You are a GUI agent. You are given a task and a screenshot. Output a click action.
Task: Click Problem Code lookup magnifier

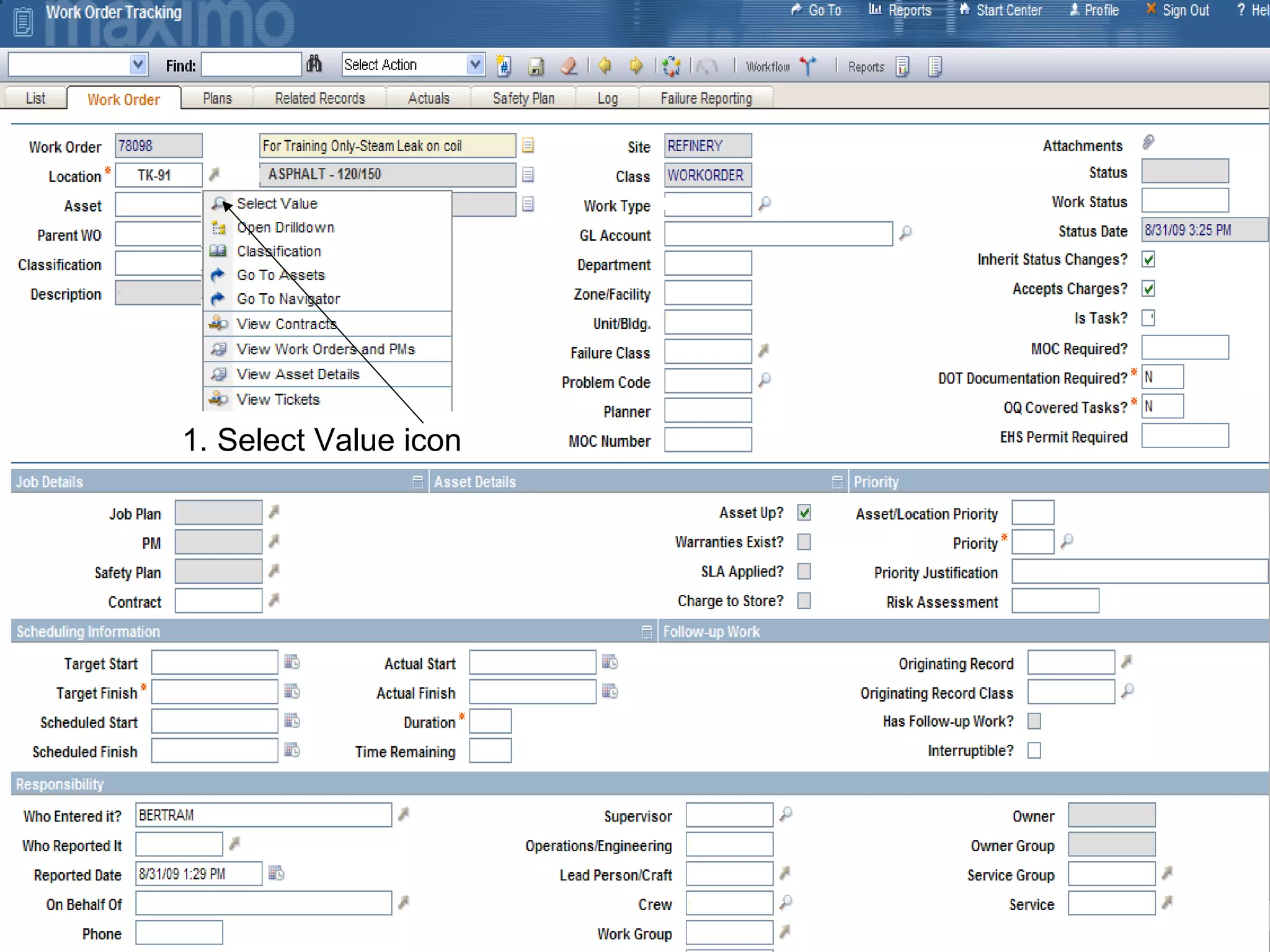[x=765, y=379]
